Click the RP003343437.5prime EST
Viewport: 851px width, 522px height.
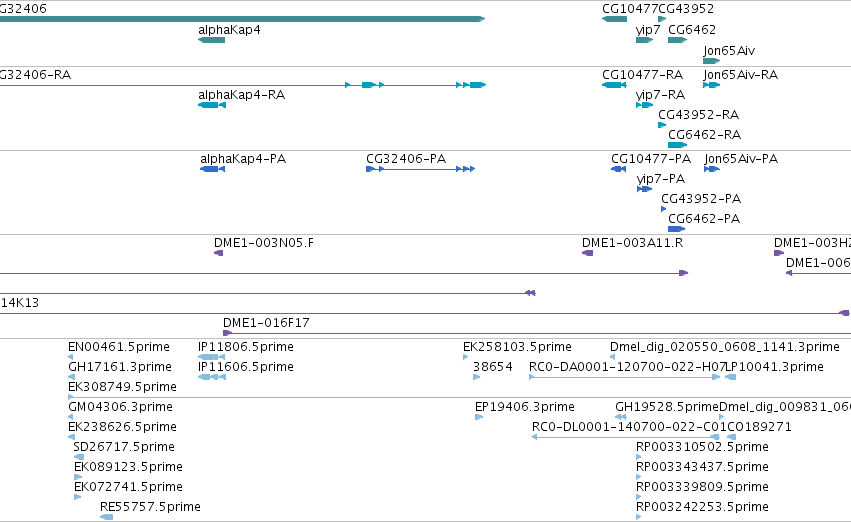639,478
